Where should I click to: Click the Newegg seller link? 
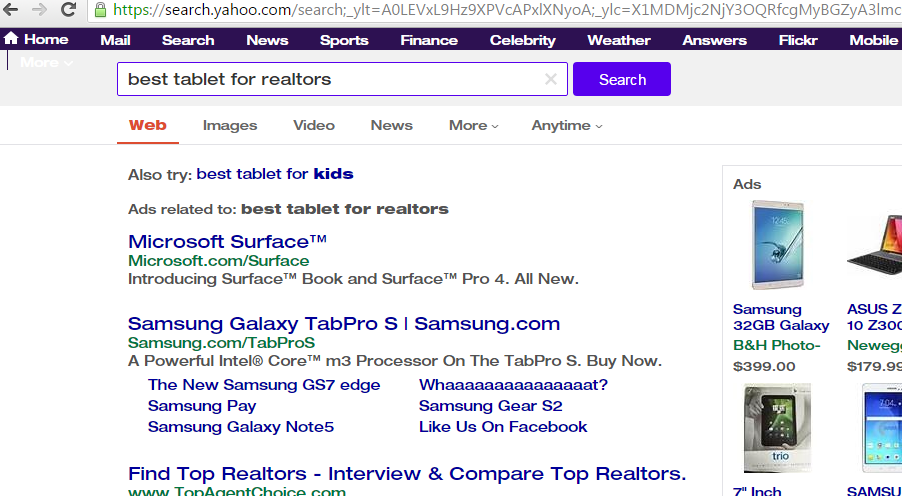pos(874,345)
